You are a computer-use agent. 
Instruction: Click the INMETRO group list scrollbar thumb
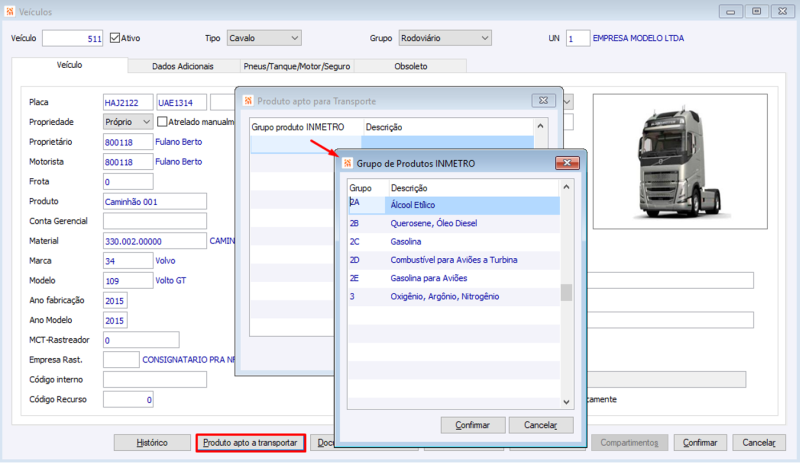coord(566,293)
